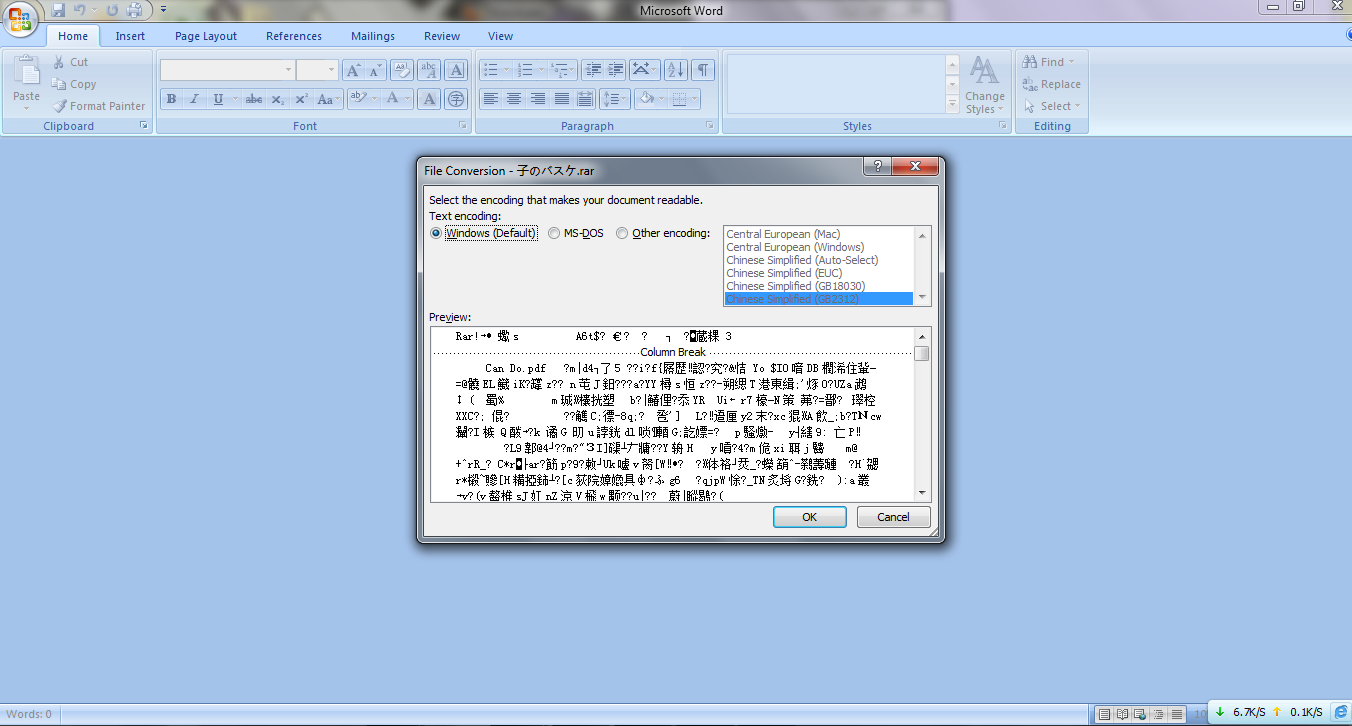
Task: Open the Insert ribbon tab
Action: click(130, 36)
